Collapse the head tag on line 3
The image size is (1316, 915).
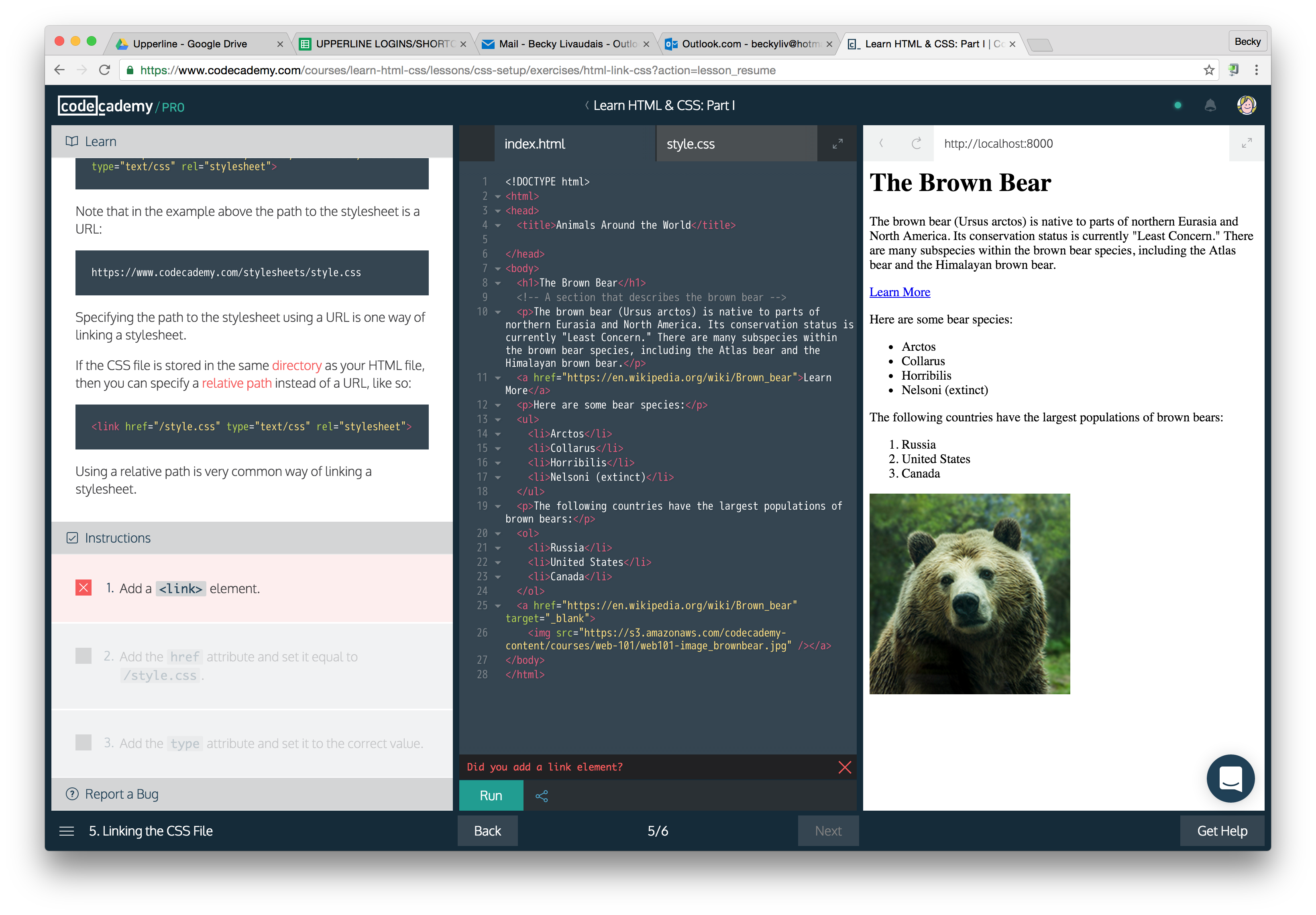pyautogui.click(x=497, y=211)
